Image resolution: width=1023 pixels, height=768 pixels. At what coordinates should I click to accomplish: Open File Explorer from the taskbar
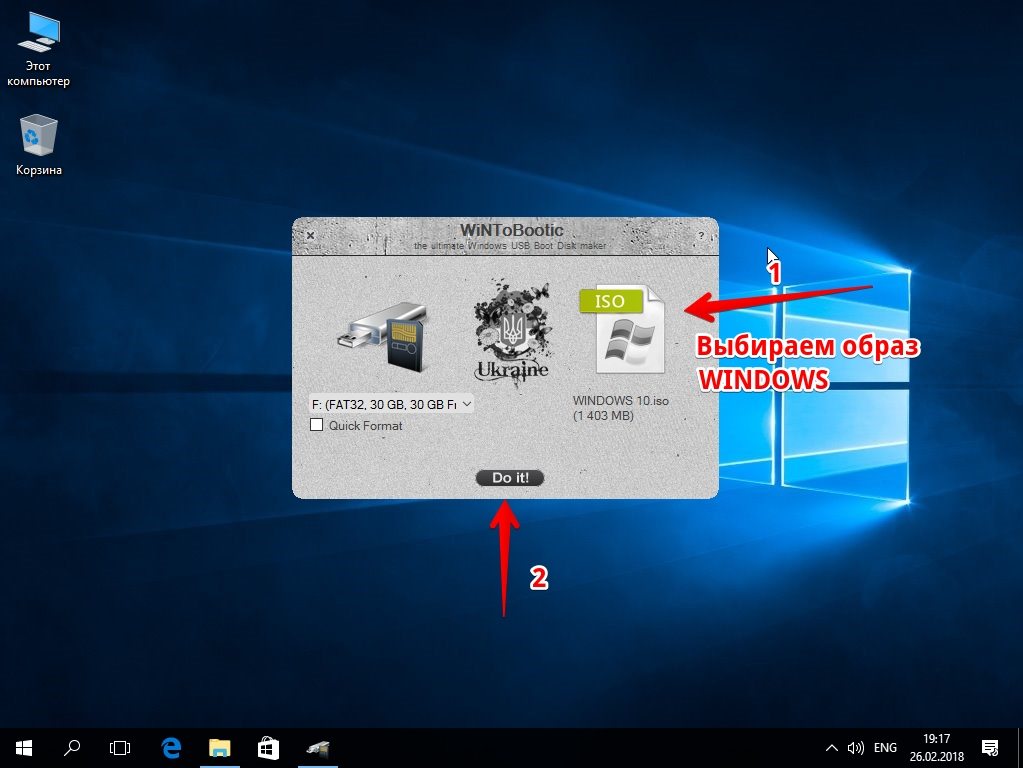click(220, 748)
